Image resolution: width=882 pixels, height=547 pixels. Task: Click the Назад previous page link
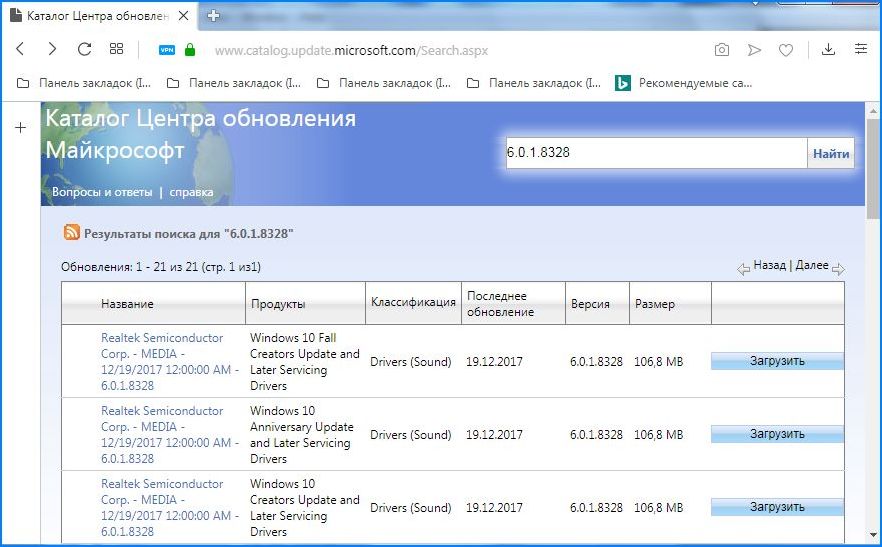click(x=770, y=265)
